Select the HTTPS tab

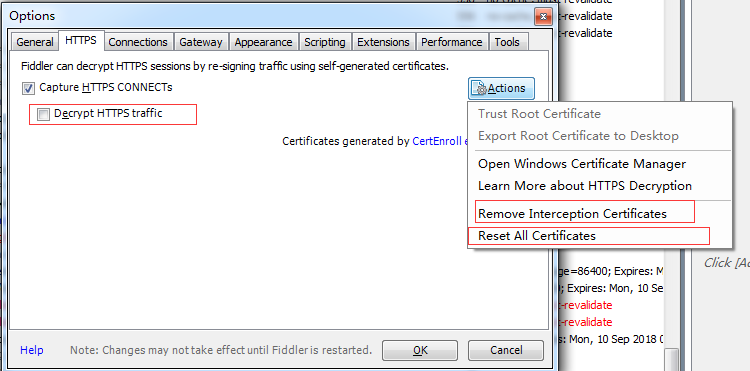pyautogui.click(x=81, y=40)
